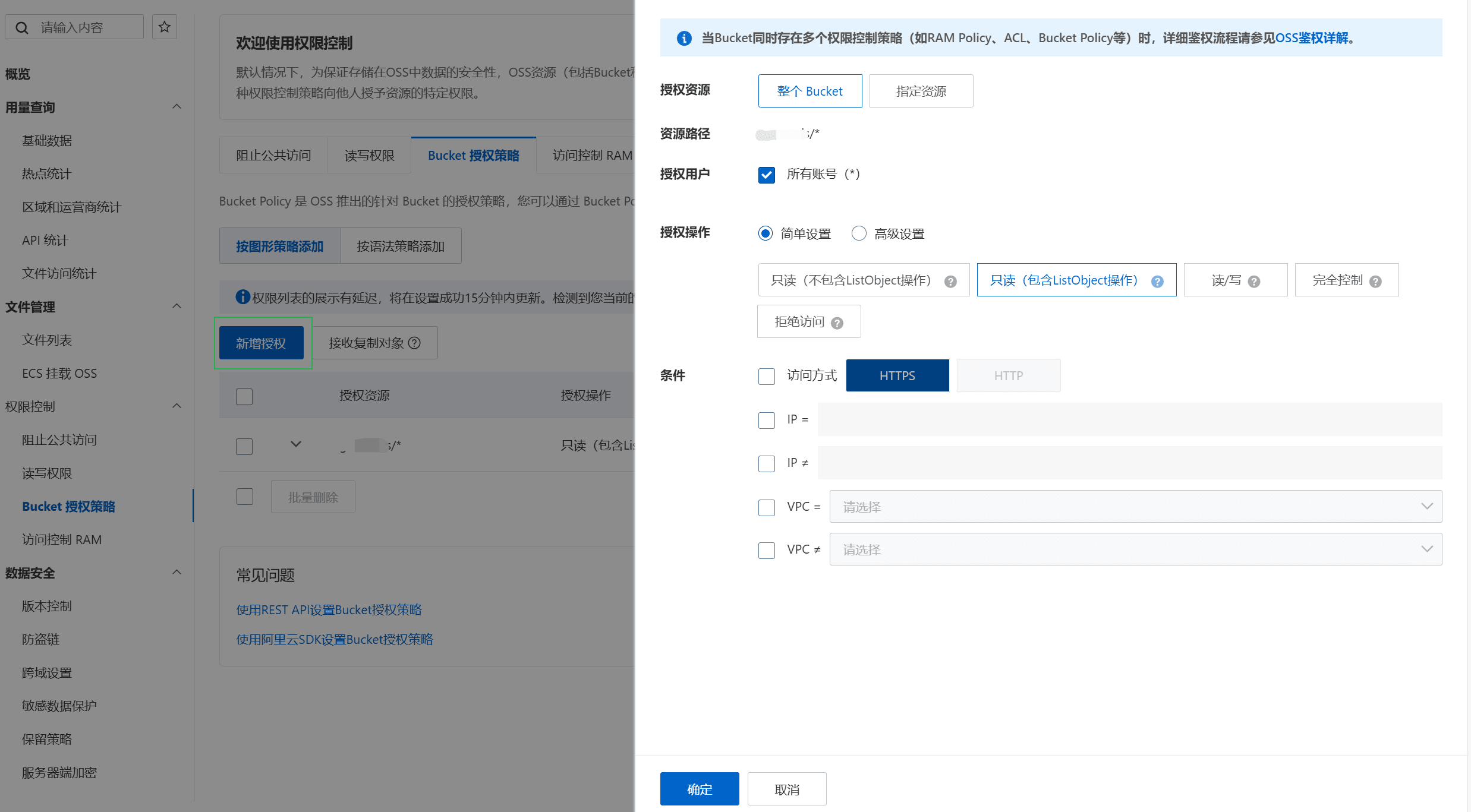
Task: Click the 确定 confirm button
Action: point(699,789)
